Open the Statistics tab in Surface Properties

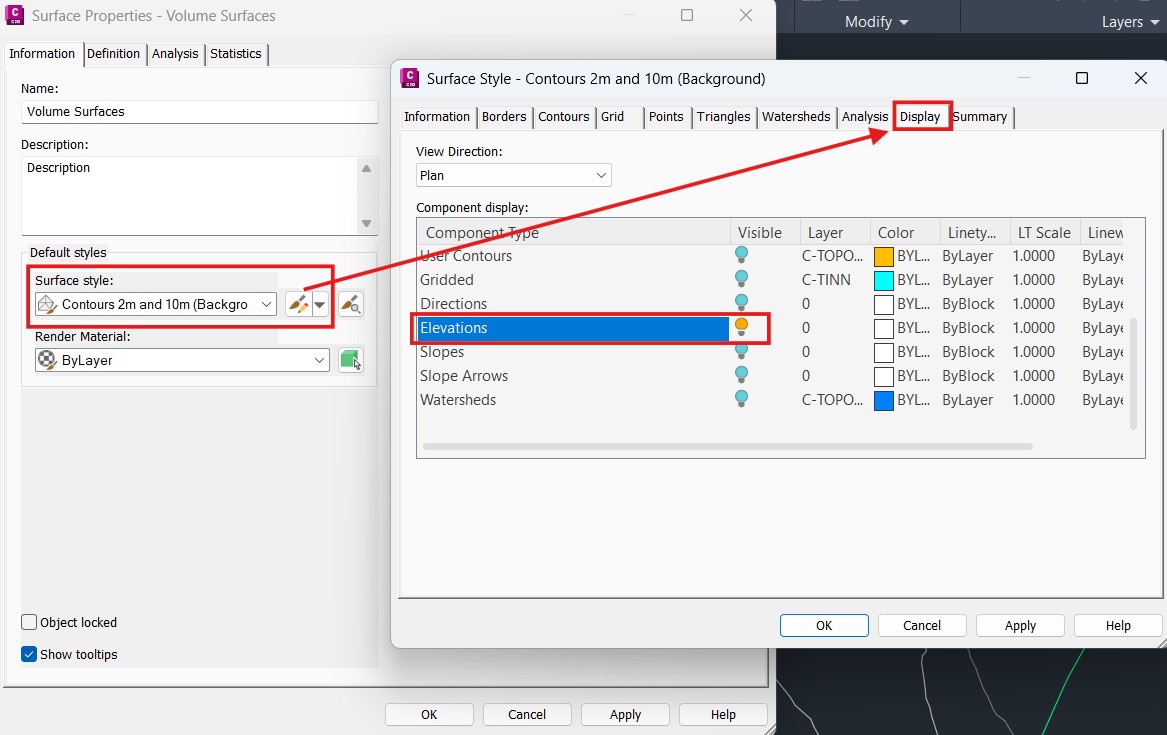(236, 54)
